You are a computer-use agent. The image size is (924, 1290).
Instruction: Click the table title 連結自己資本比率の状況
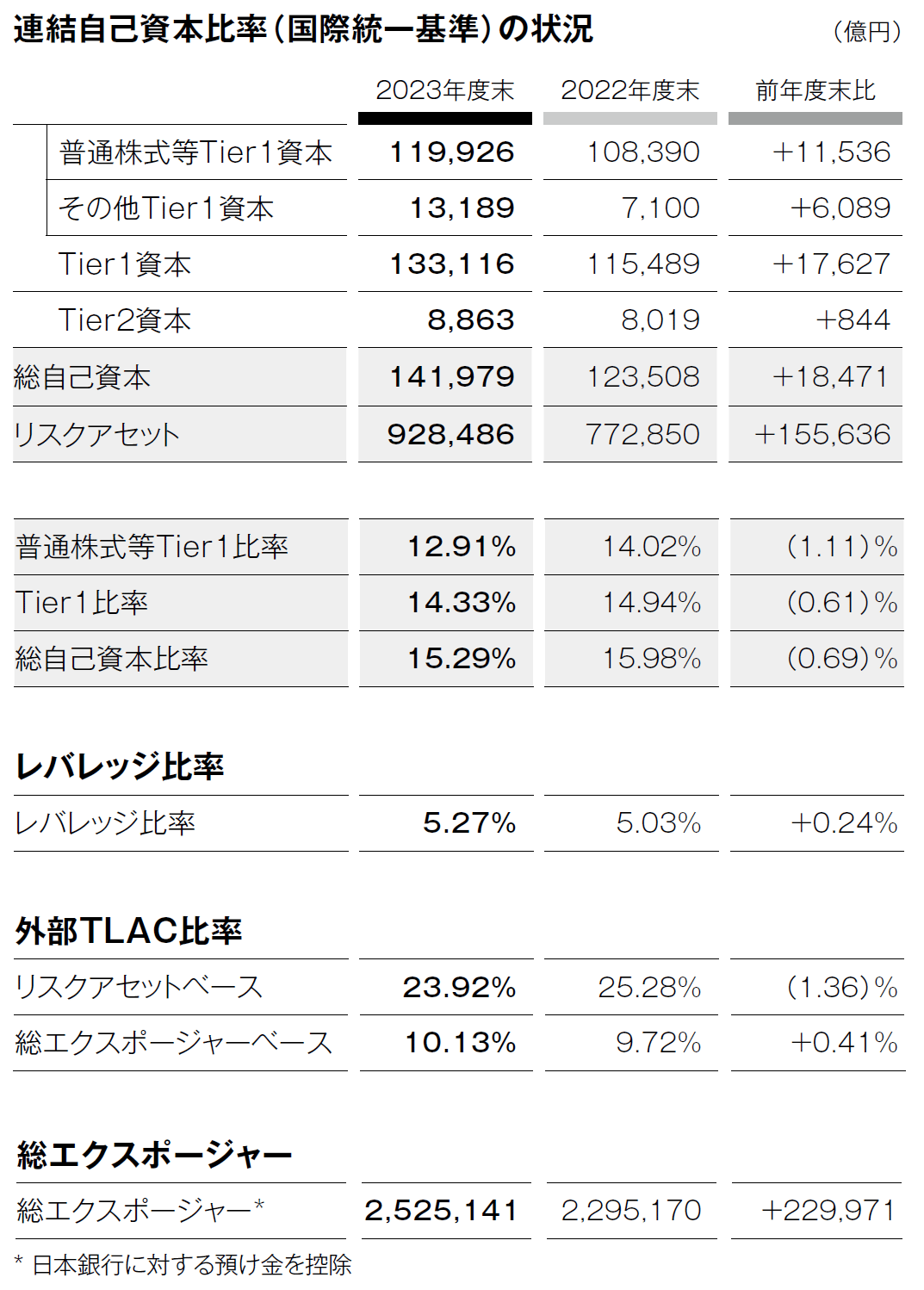tap(303, 29)
